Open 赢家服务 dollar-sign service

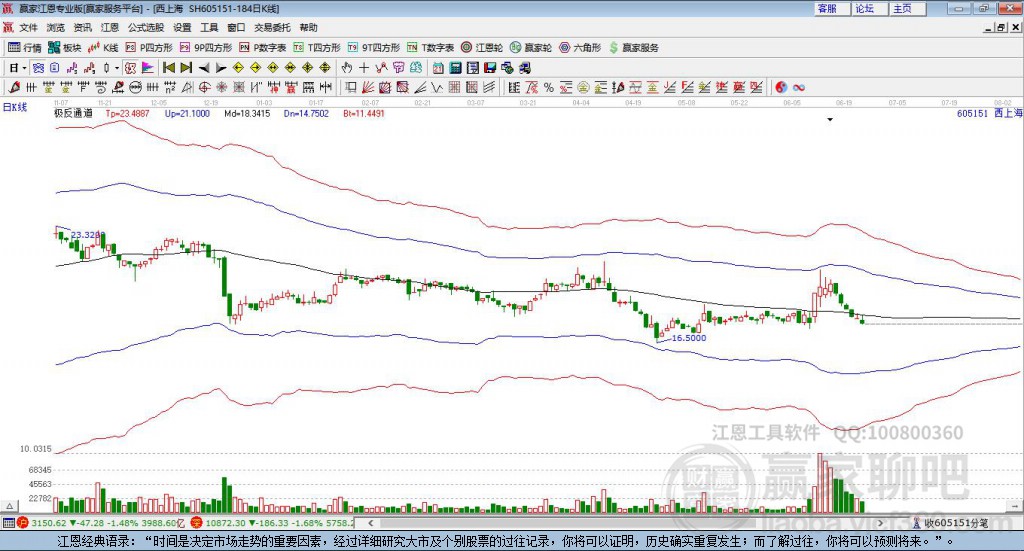[x=633, y=48]
